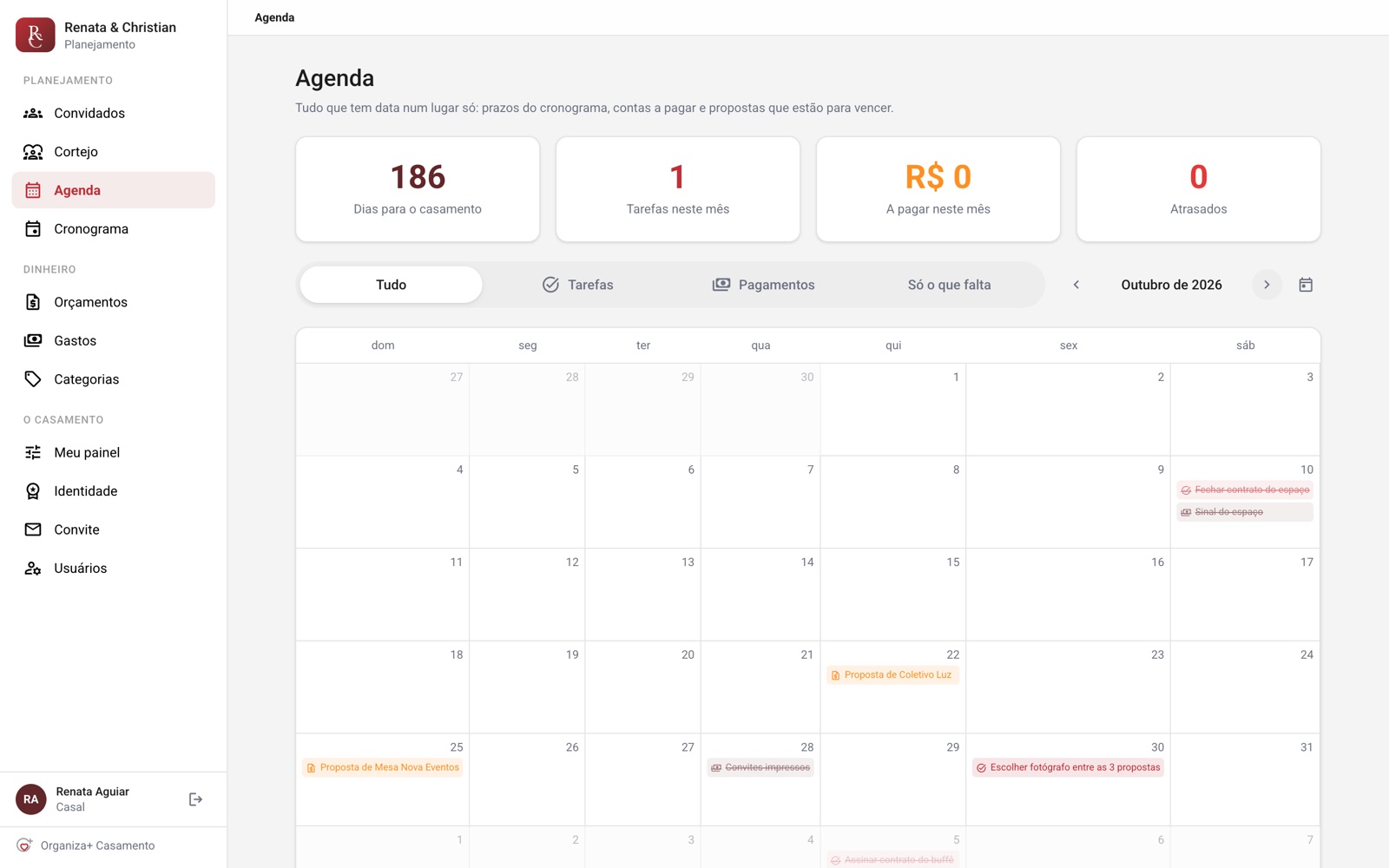Open Identidade in the sidebar
Screen dimensions: 1389x868
click(x=114, y=491)
